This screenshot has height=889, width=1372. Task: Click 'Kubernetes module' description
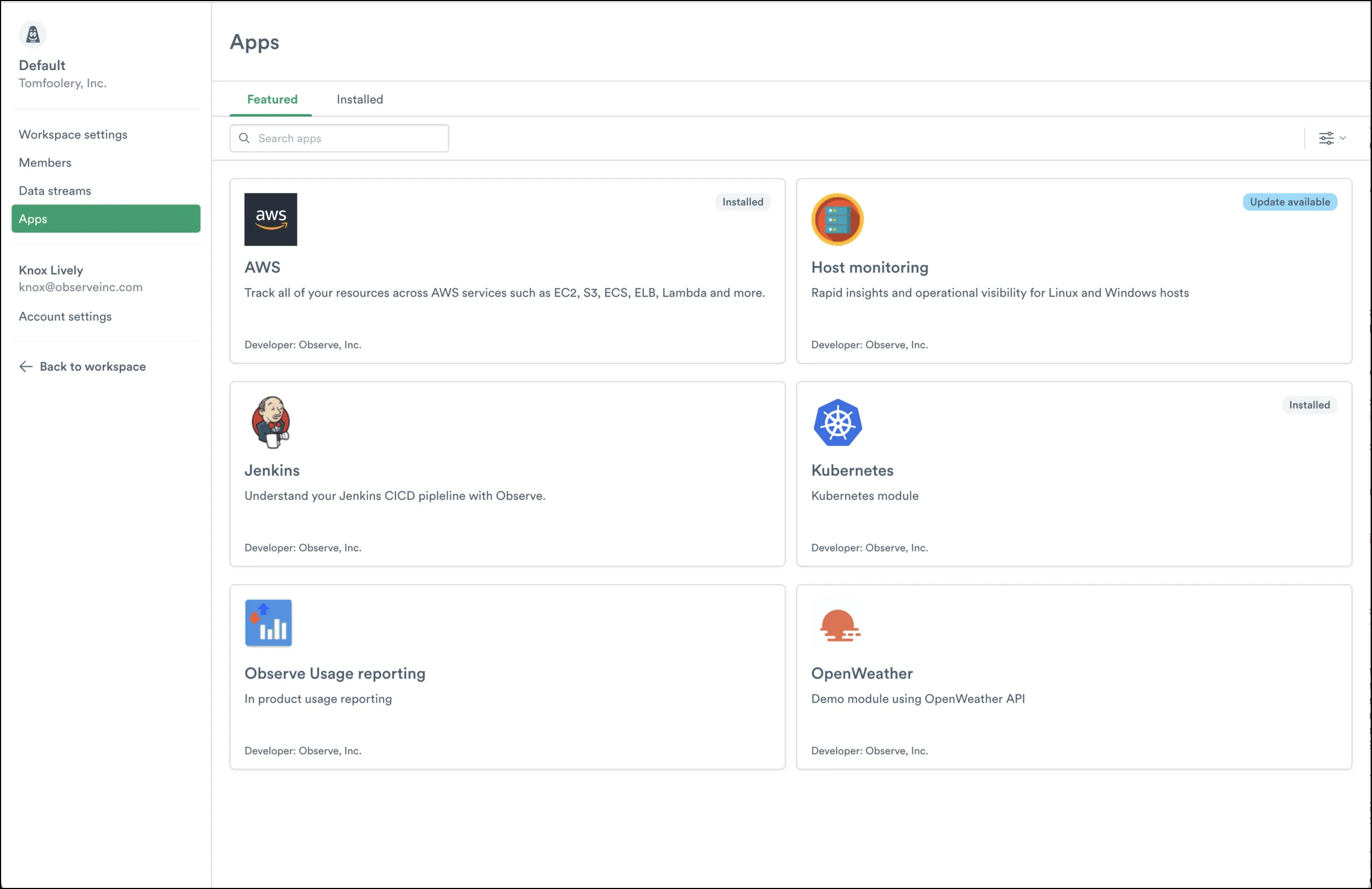[x=865, y=496]
